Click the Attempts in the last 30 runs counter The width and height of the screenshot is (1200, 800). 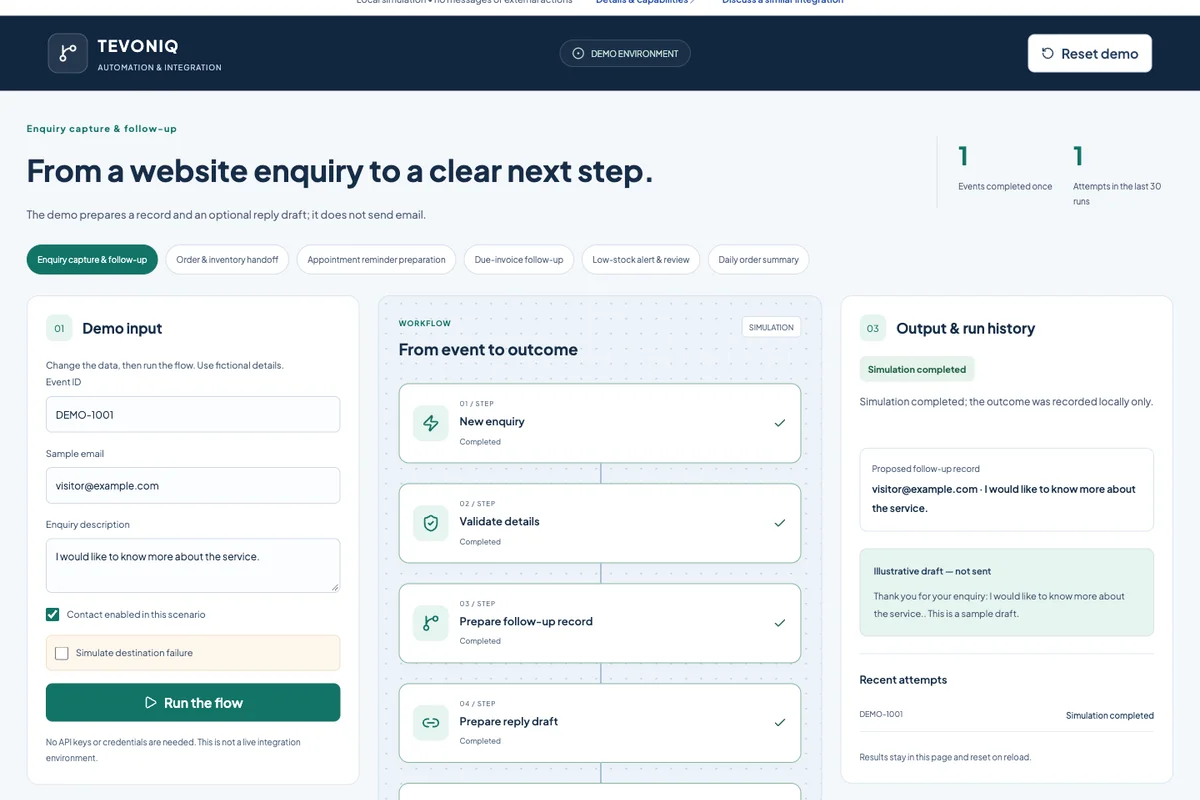click(1118, 175)
